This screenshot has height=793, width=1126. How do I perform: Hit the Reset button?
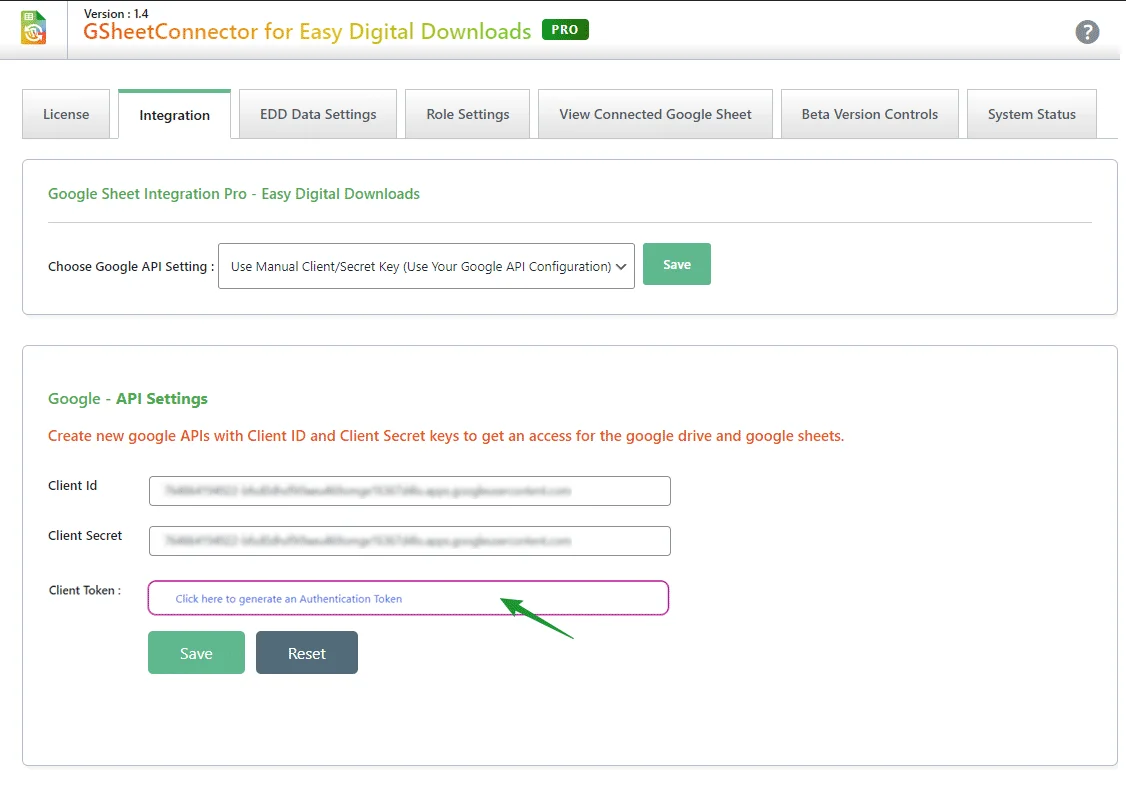(x=306, y=653)
